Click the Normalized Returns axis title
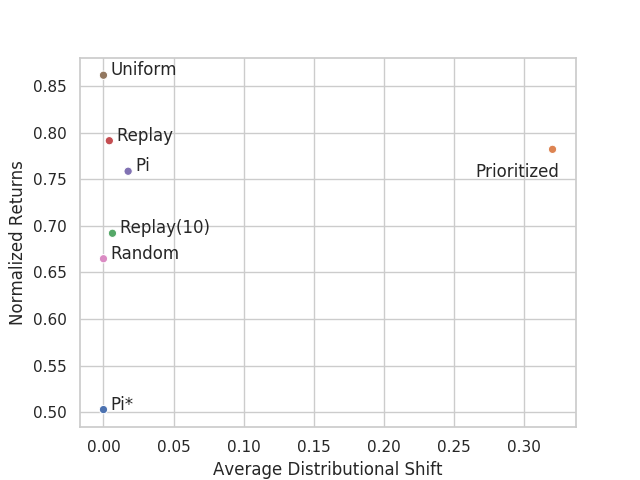This screenshot has height=480, width=640. tap(16, 243)
